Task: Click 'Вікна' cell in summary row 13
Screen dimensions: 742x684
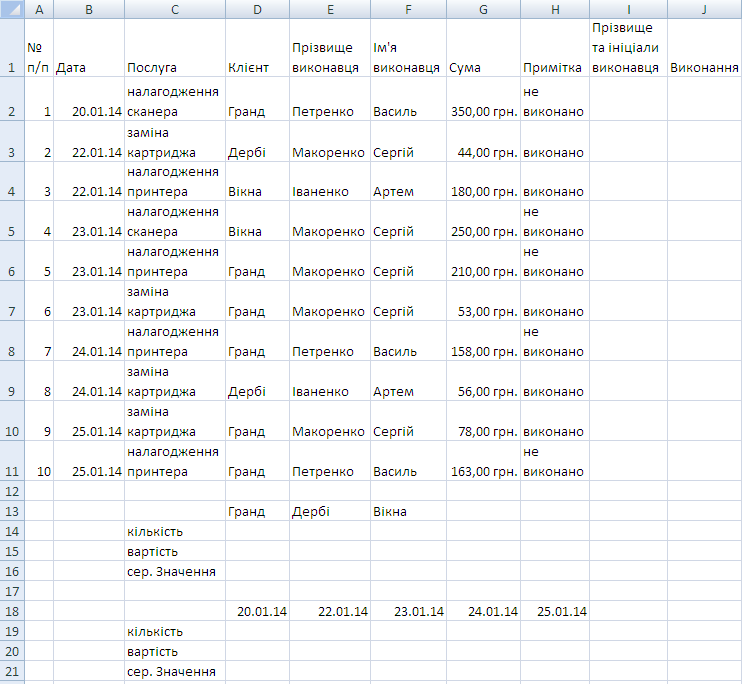Action: (408, 511)
